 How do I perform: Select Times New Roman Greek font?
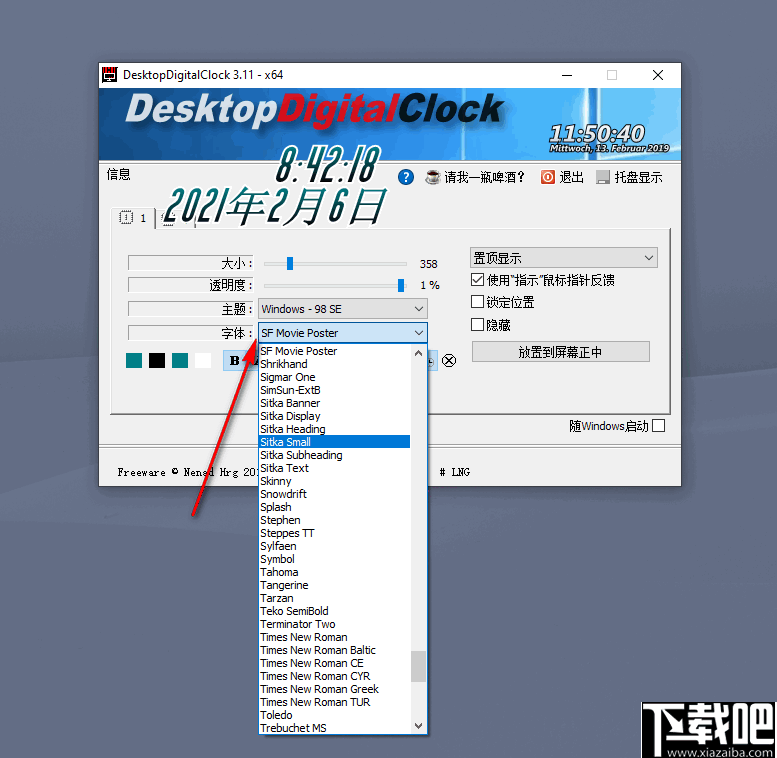pos(334,689)
